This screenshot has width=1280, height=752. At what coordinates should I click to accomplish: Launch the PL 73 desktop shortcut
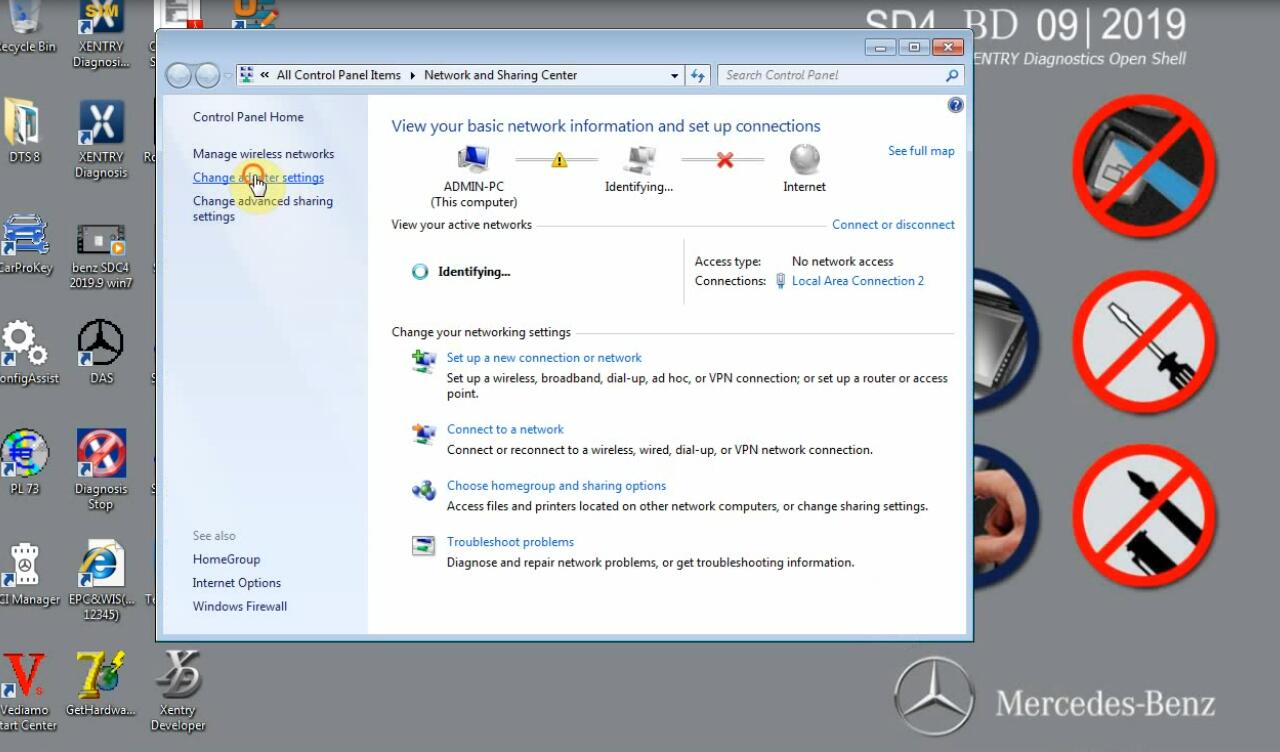pos(24,456)
